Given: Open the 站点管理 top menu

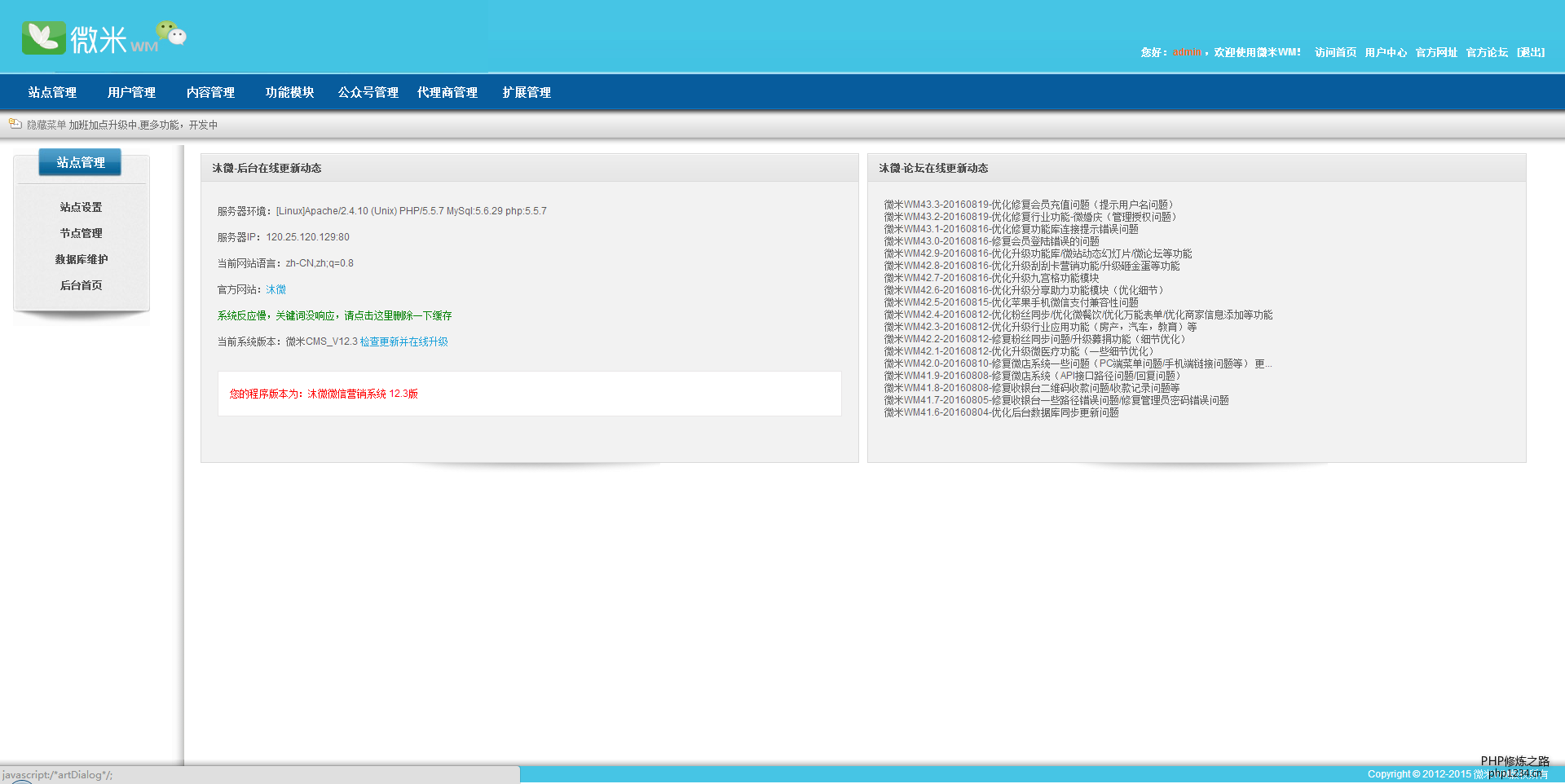Looking at the screenshot, I should click(52, 92).
